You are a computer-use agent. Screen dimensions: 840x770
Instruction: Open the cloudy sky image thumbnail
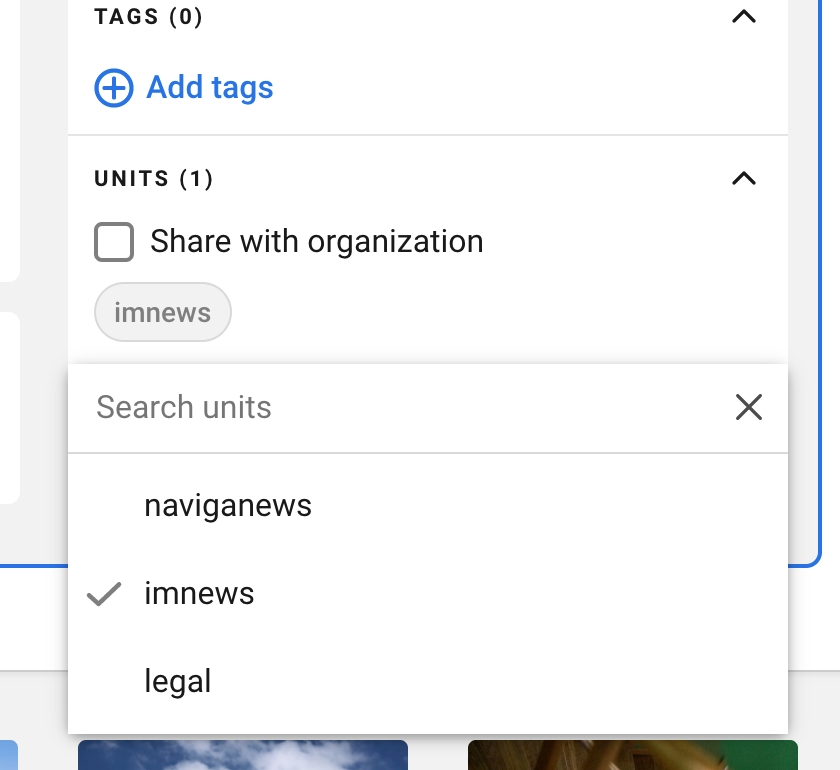[x=243, y=755]
